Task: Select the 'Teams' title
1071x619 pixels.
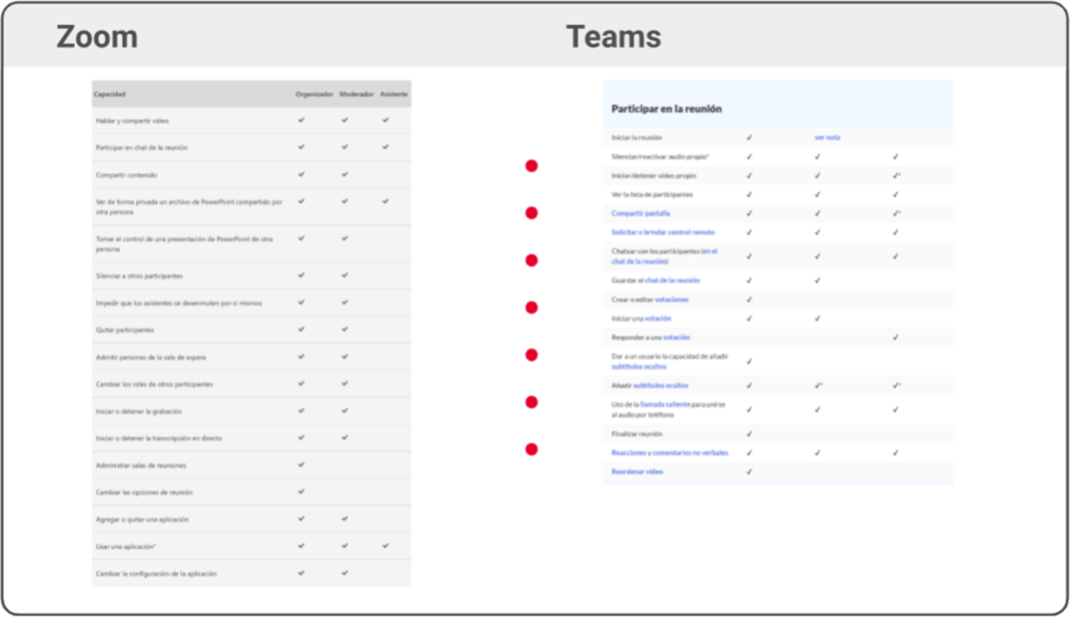Action: pyautogui.click(x=613, y=37)
